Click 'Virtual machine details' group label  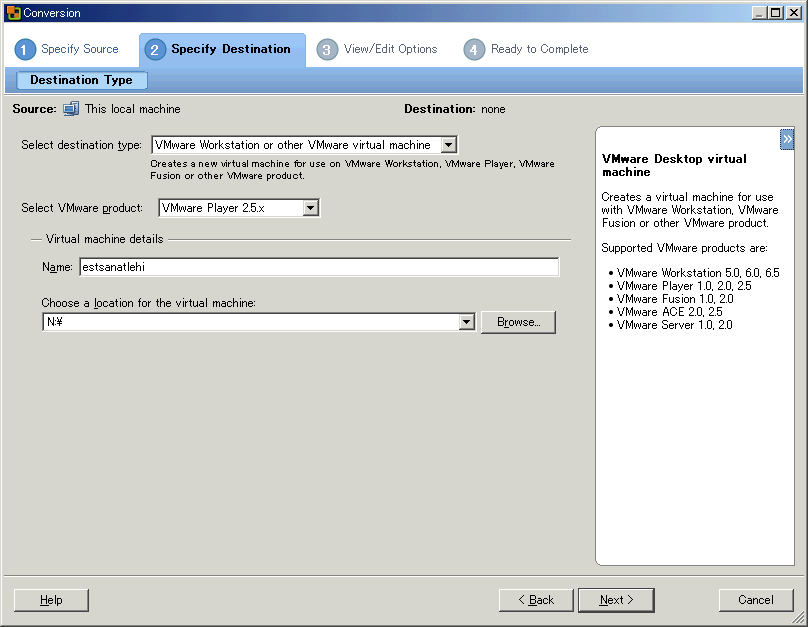(105, 239)
